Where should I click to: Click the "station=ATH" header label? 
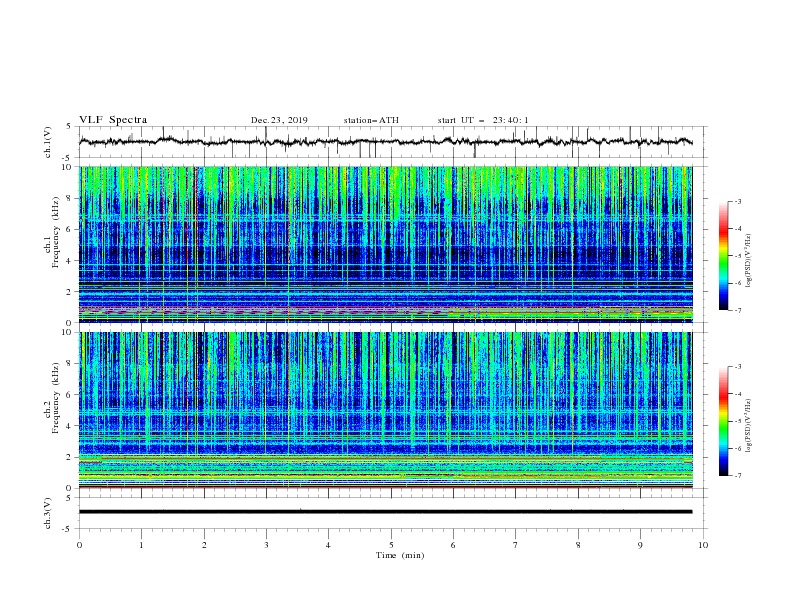[371, 120]
